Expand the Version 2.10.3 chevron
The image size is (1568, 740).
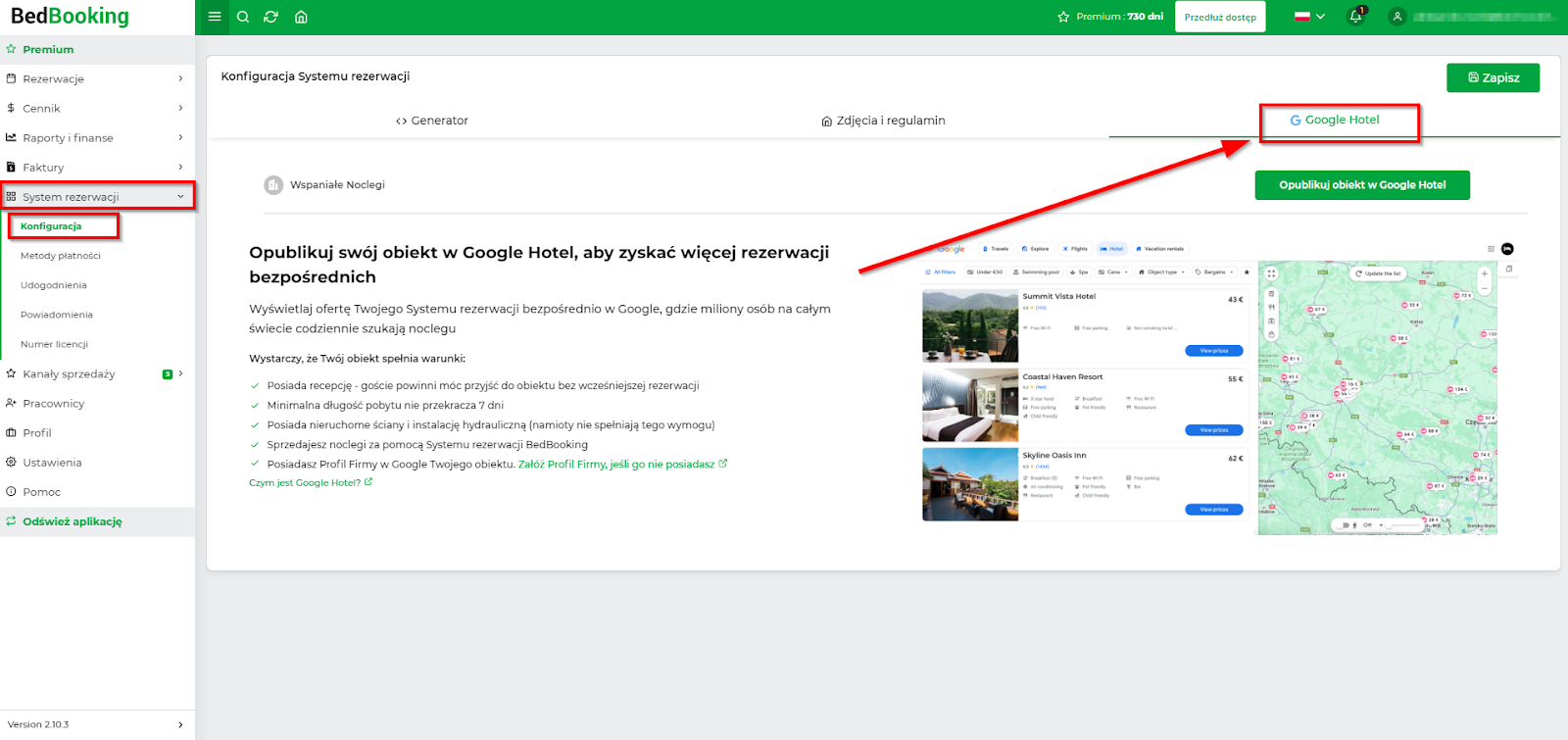pos(180,724)
